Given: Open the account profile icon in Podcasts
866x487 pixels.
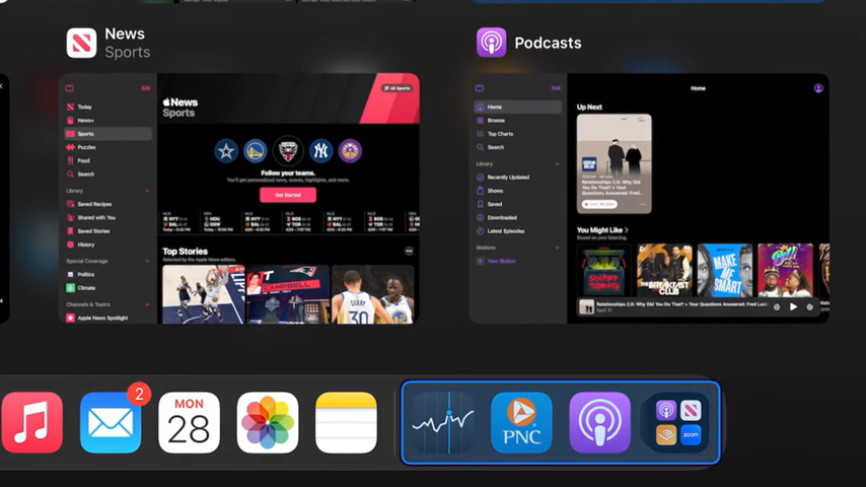Looking at the screenshot, I should click(819, 88).
